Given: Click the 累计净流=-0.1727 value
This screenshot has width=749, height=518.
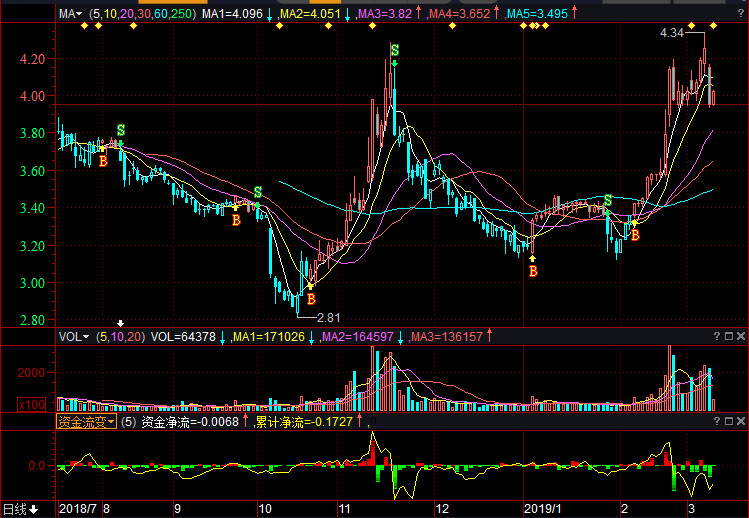Looking at the screenshot, I should coord(304,422).
